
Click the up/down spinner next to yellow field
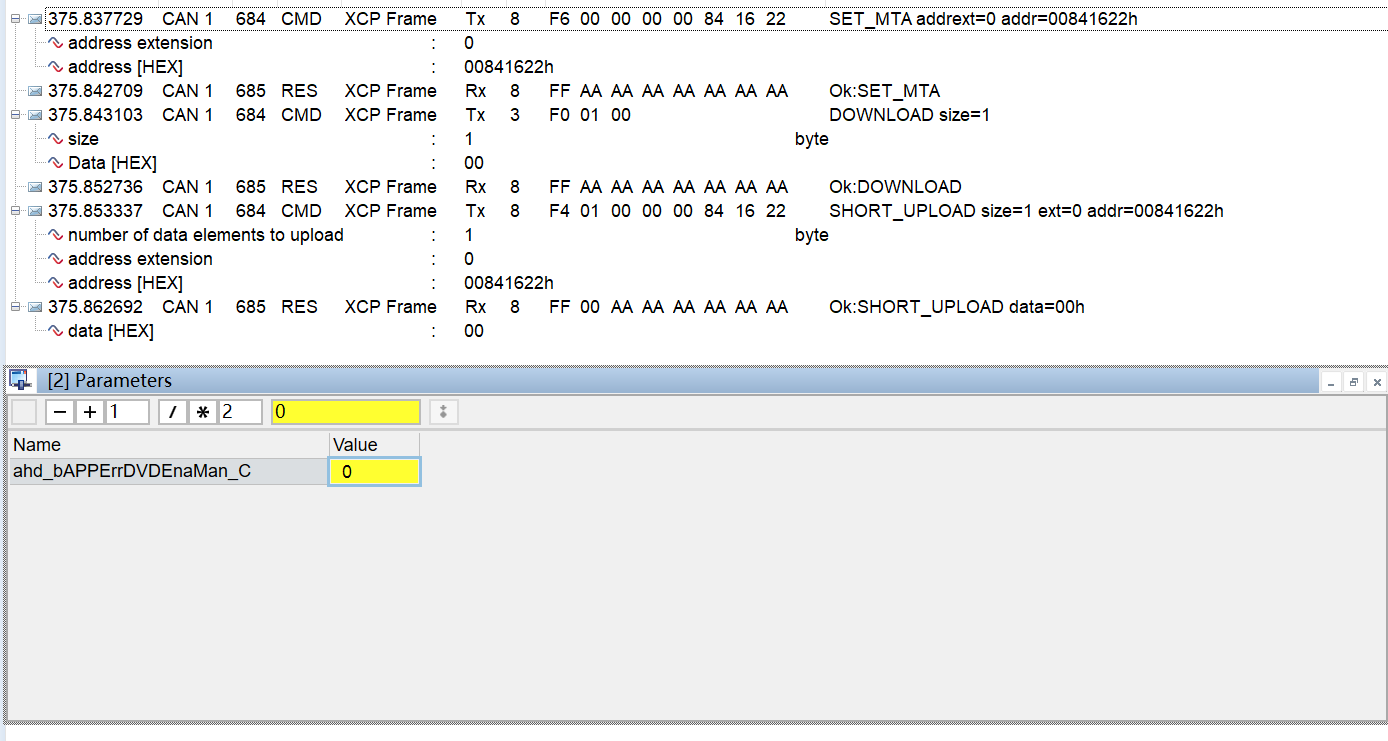(443, 412)
